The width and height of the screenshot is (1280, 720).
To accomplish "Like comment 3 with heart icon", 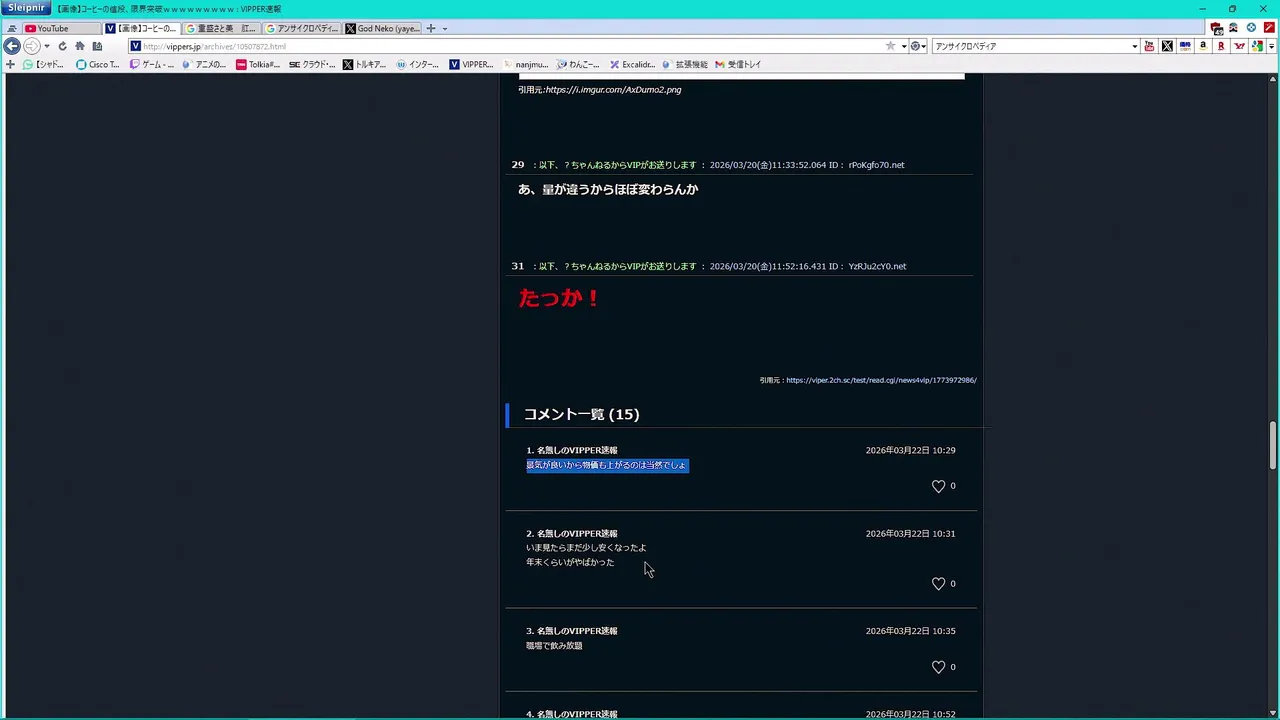I will (x=938, y=667).
